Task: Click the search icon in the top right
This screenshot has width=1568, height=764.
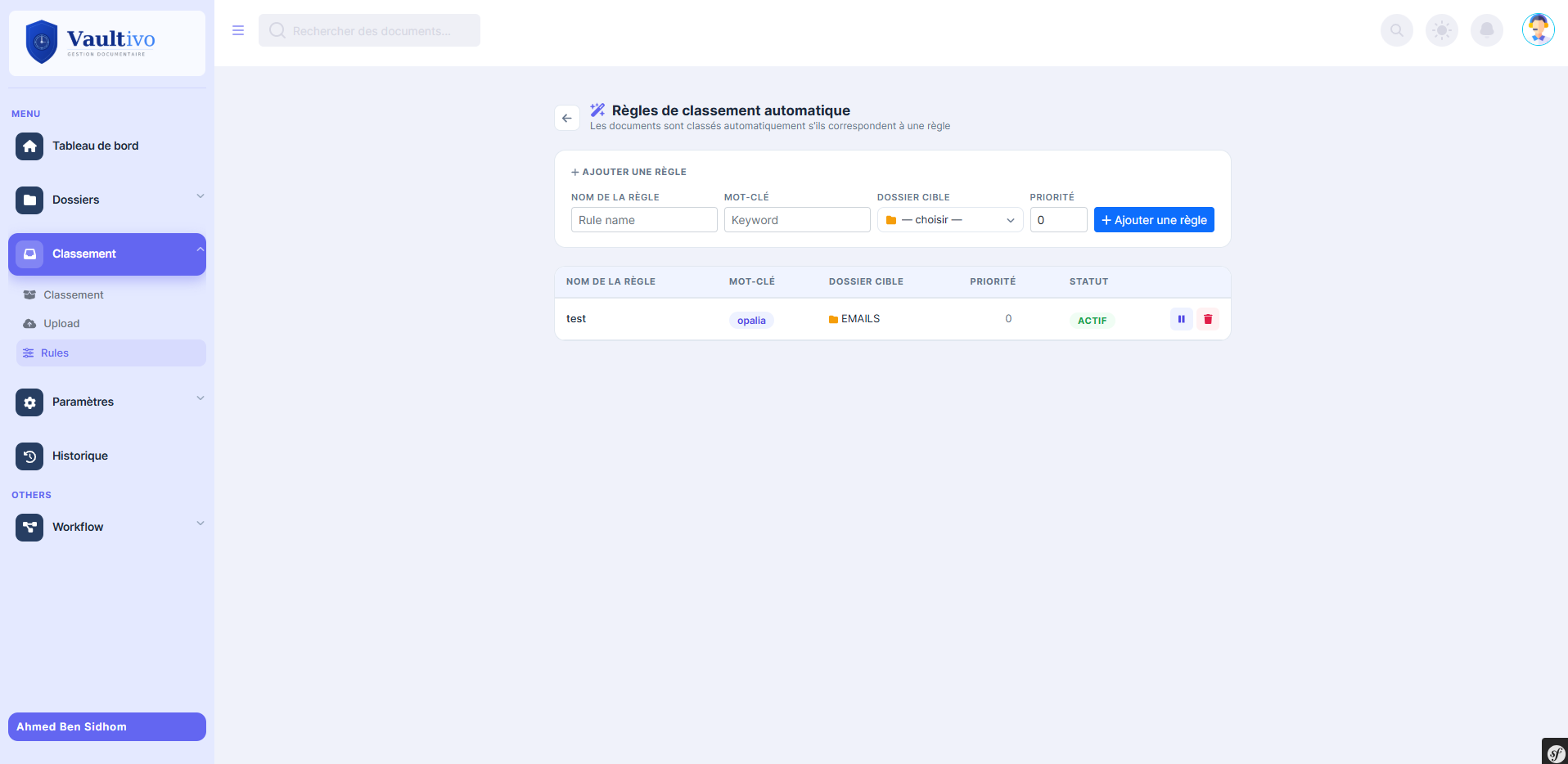Action: [x=1397, y=30]
